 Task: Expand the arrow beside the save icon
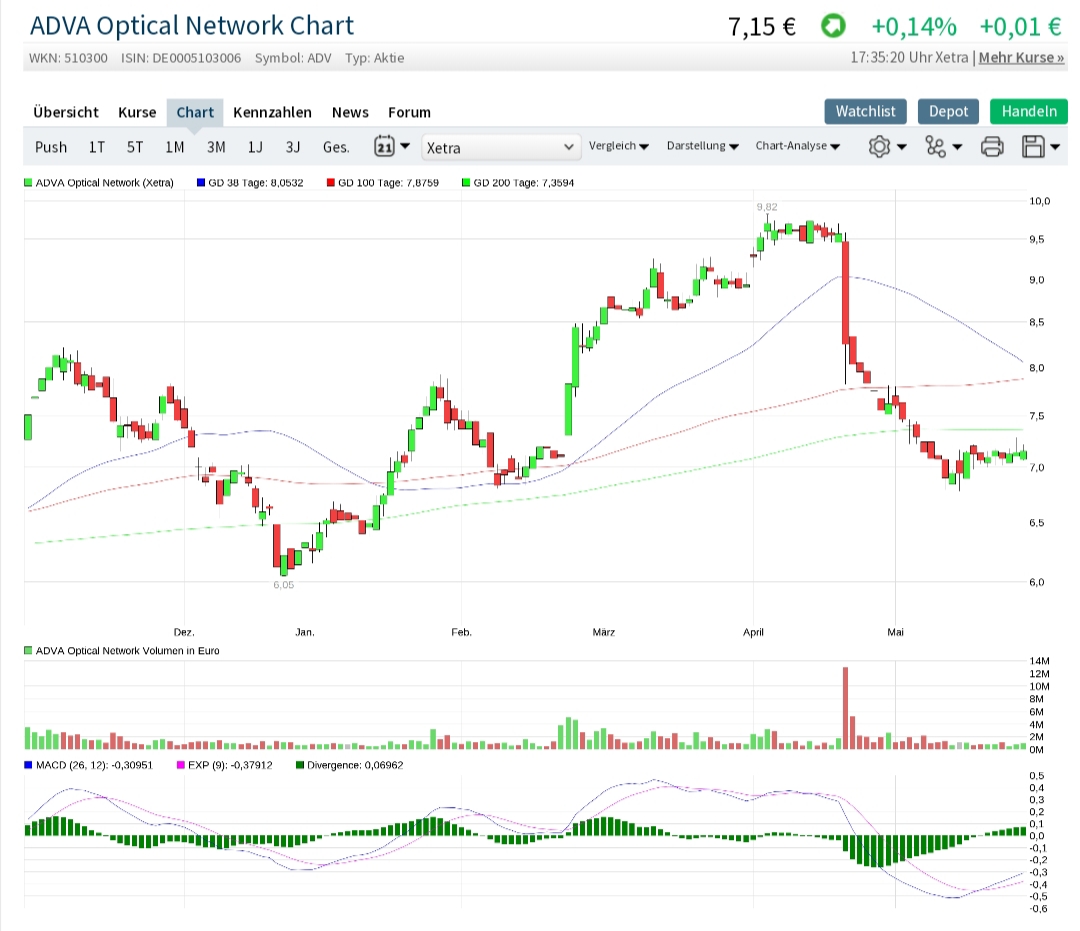point(1055,147)
